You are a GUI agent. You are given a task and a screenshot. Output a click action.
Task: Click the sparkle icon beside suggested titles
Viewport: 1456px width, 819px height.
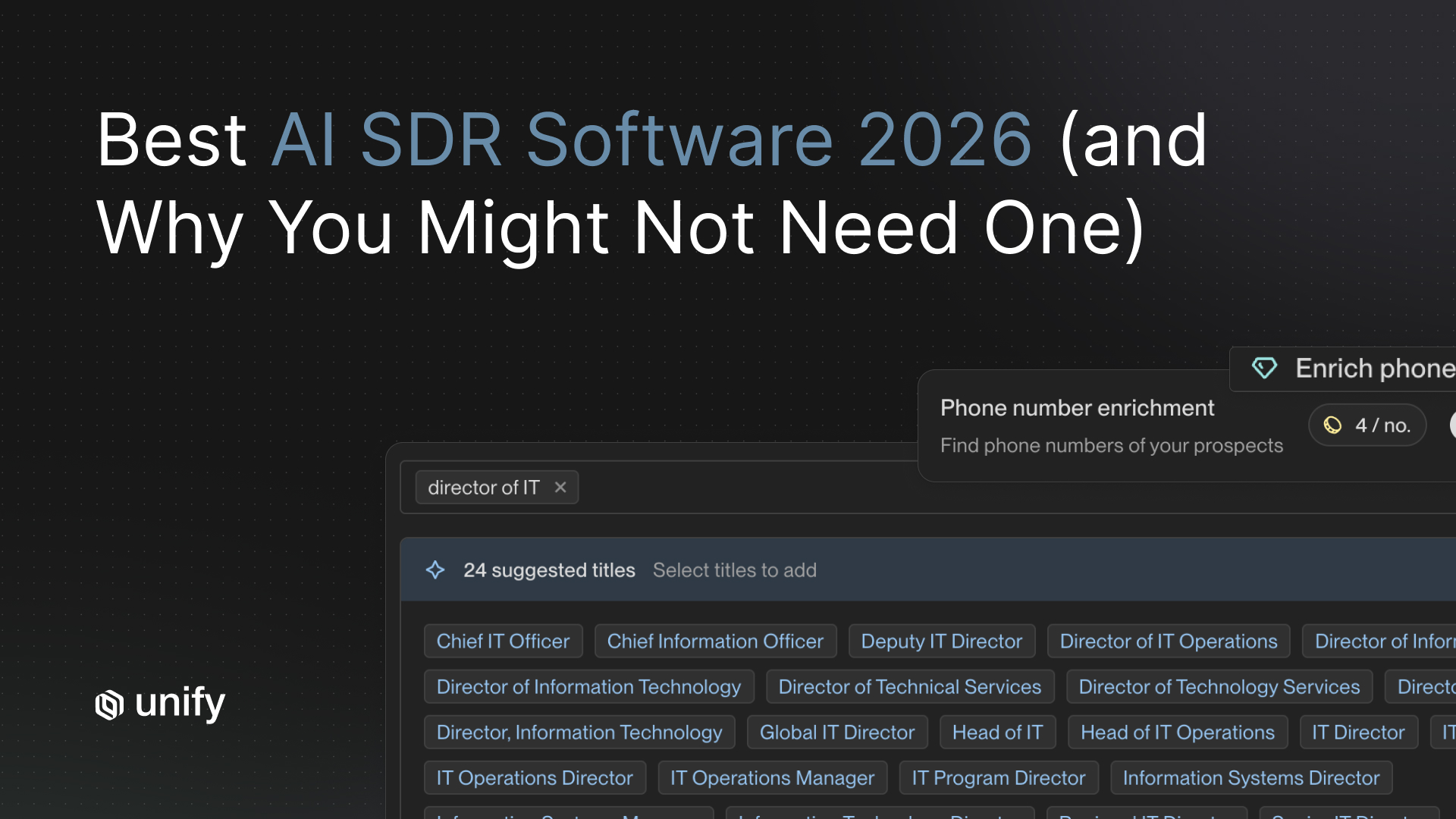[435, 570]
